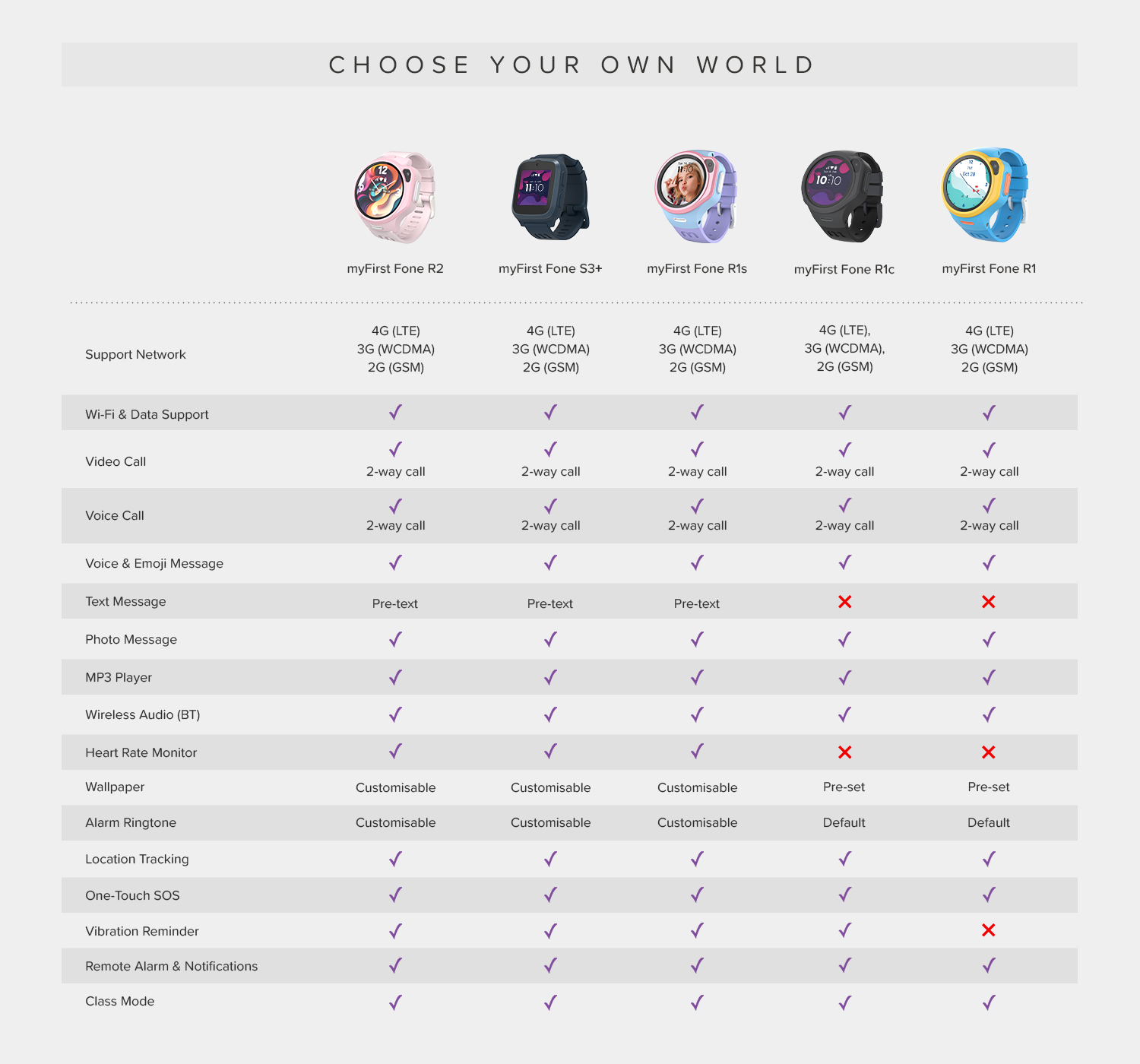Click the myFirst Fone R2 watch image
The image size is (1140, 1064).
[x=394, y=198]
